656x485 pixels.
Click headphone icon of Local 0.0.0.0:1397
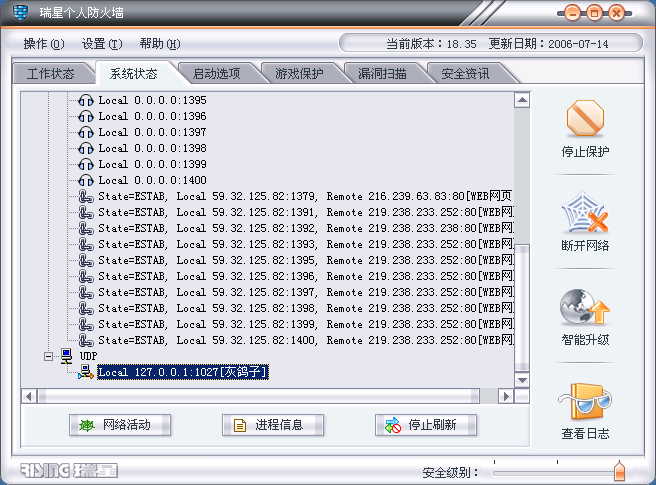point(86,132)
